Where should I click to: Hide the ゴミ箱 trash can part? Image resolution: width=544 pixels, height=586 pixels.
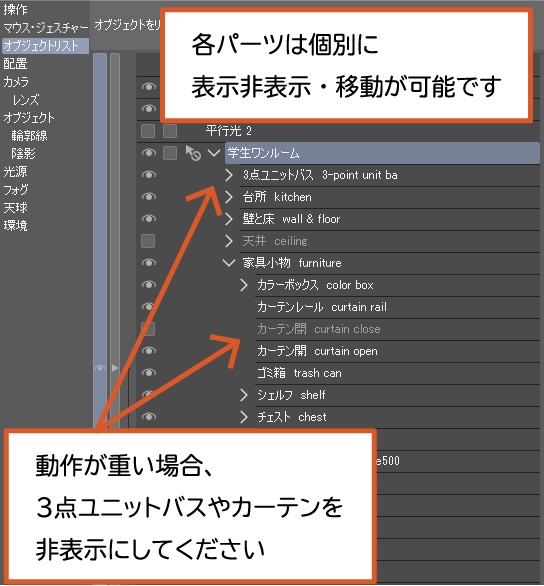coord(149,373)
